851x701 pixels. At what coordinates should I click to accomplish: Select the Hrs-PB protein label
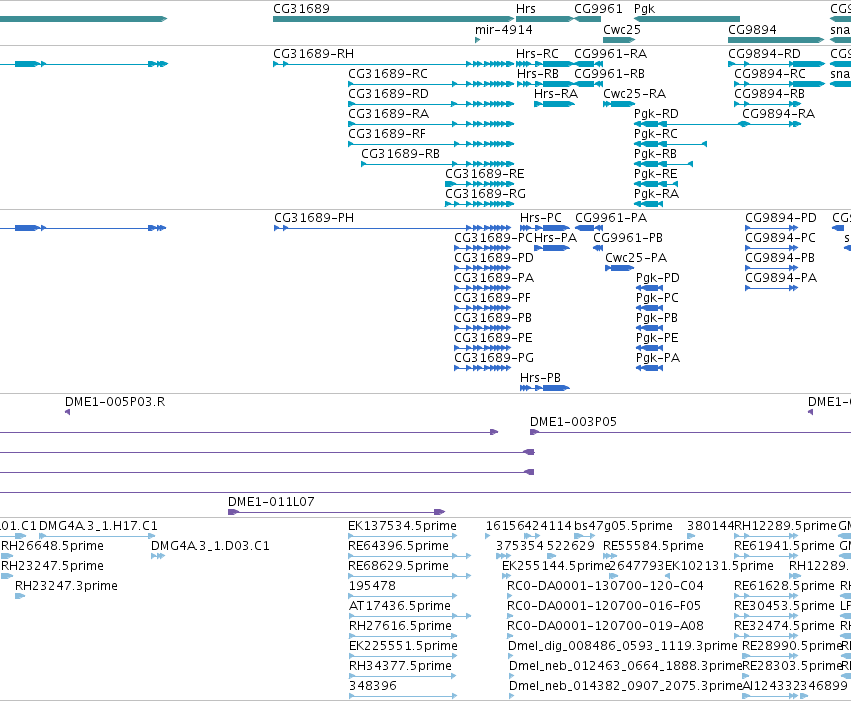point(540,378)
